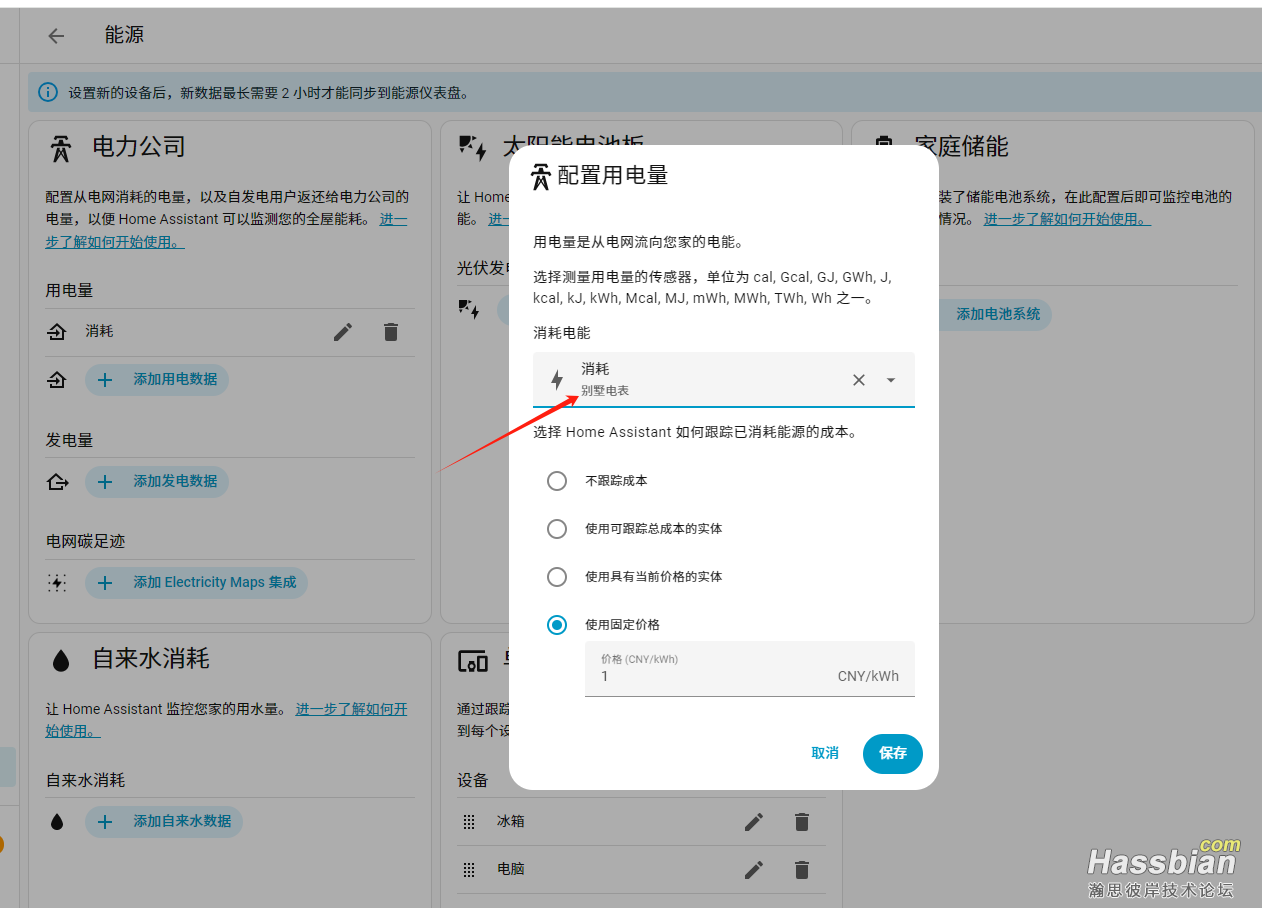Pick the 使用固定价格 radio option
This screenshot has width=1262, height=908.
coord(557,625)
